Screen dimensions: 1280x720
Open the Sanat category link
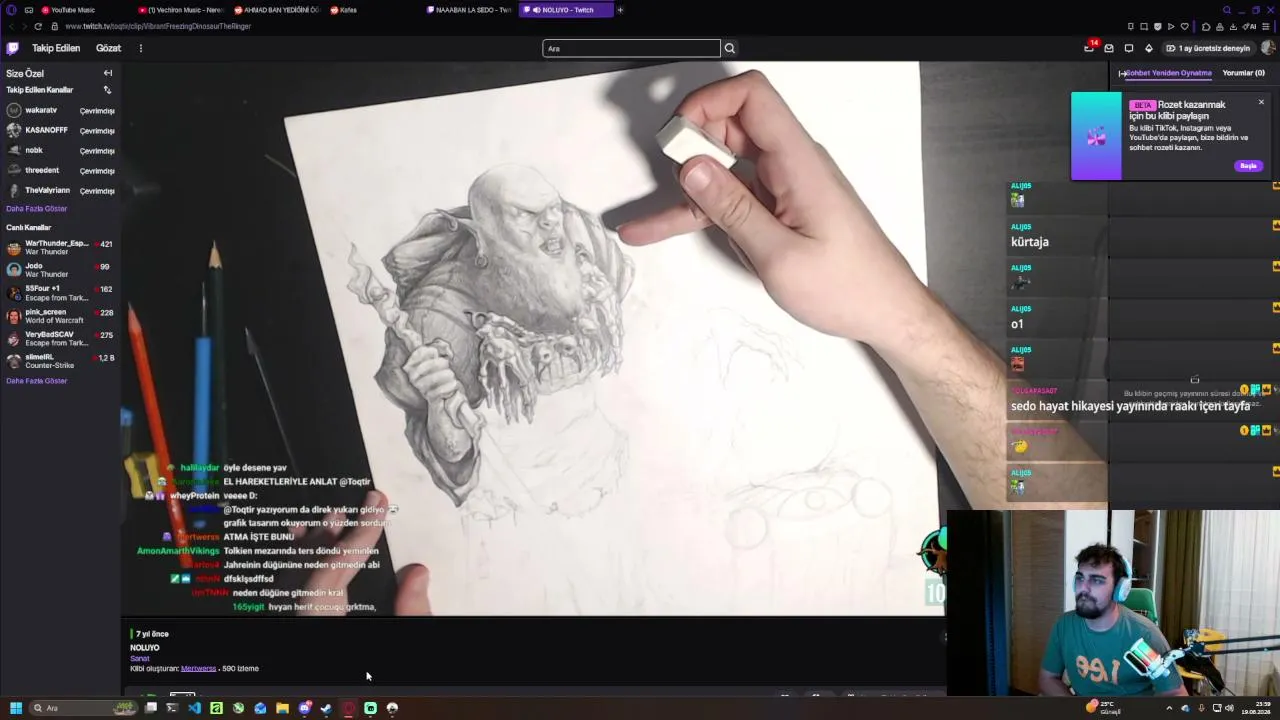[x=139, y=658]
